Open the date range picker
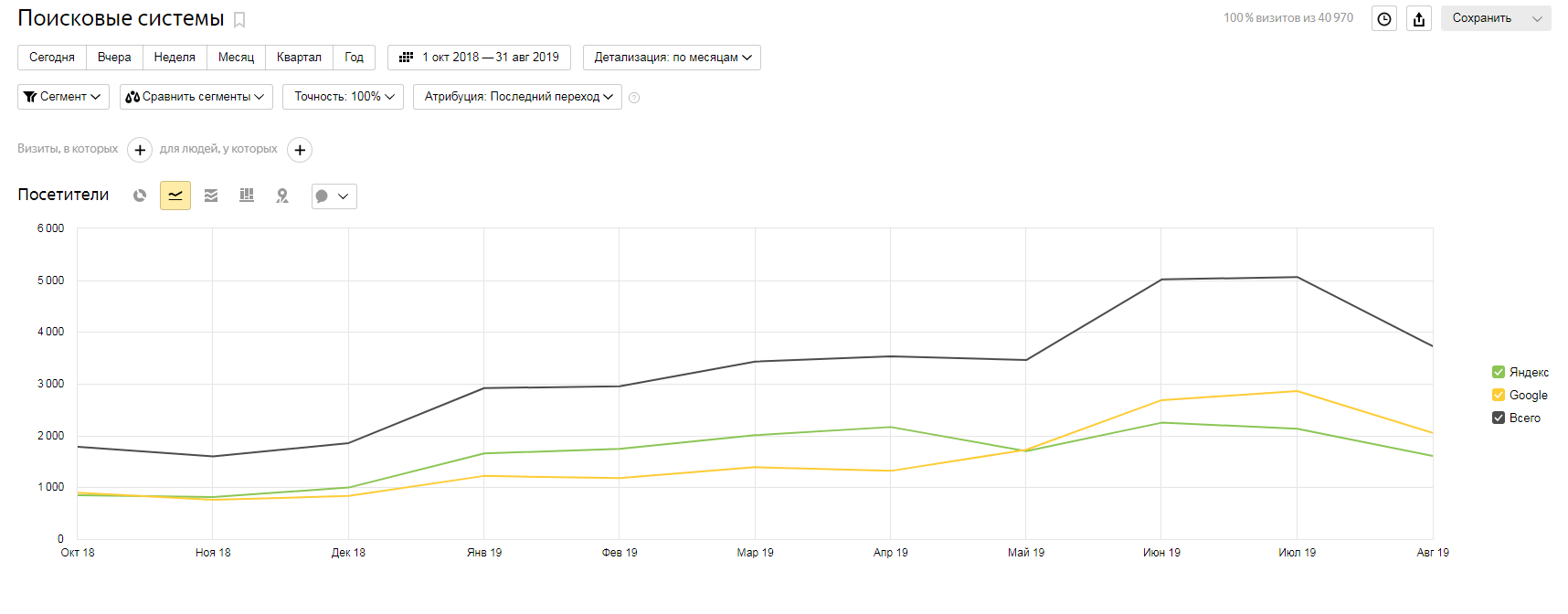This screenshot has height=614, width=1568. tap(479, 58)
